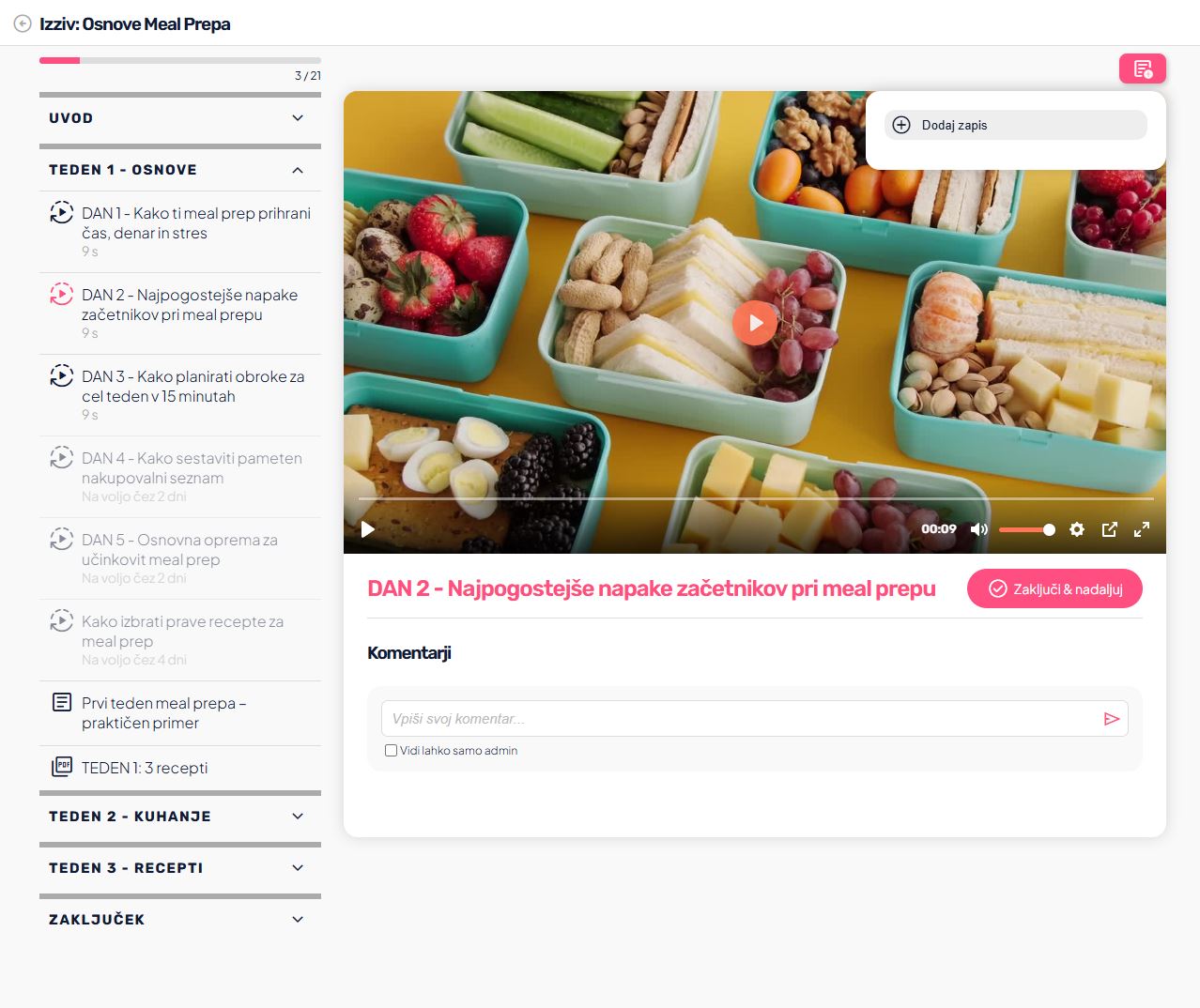Adjust the video volume slider

click(1026, 530)
